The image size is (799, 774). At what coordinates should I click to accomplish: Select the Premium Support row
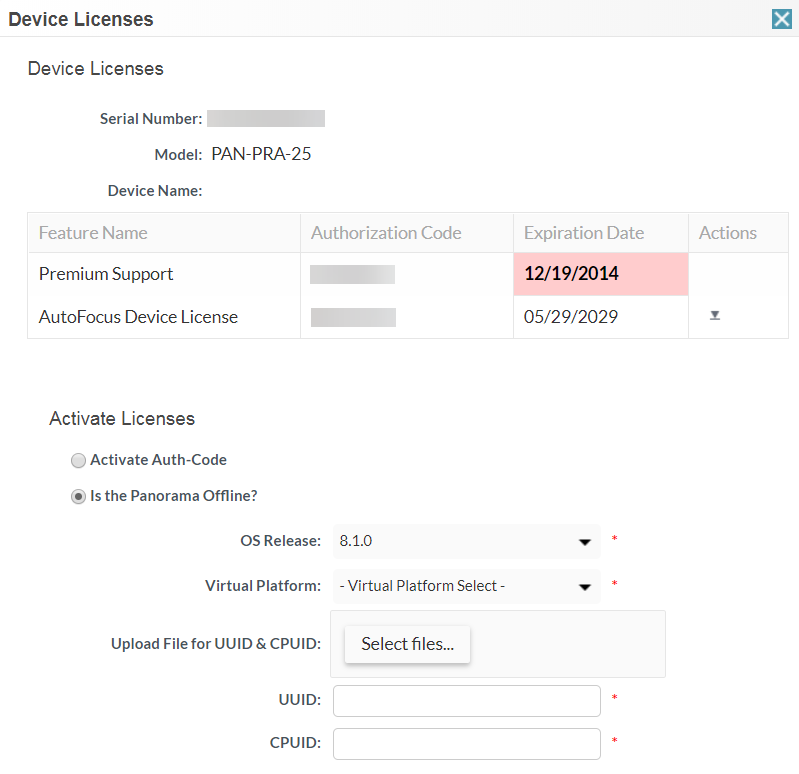[106, 274]
